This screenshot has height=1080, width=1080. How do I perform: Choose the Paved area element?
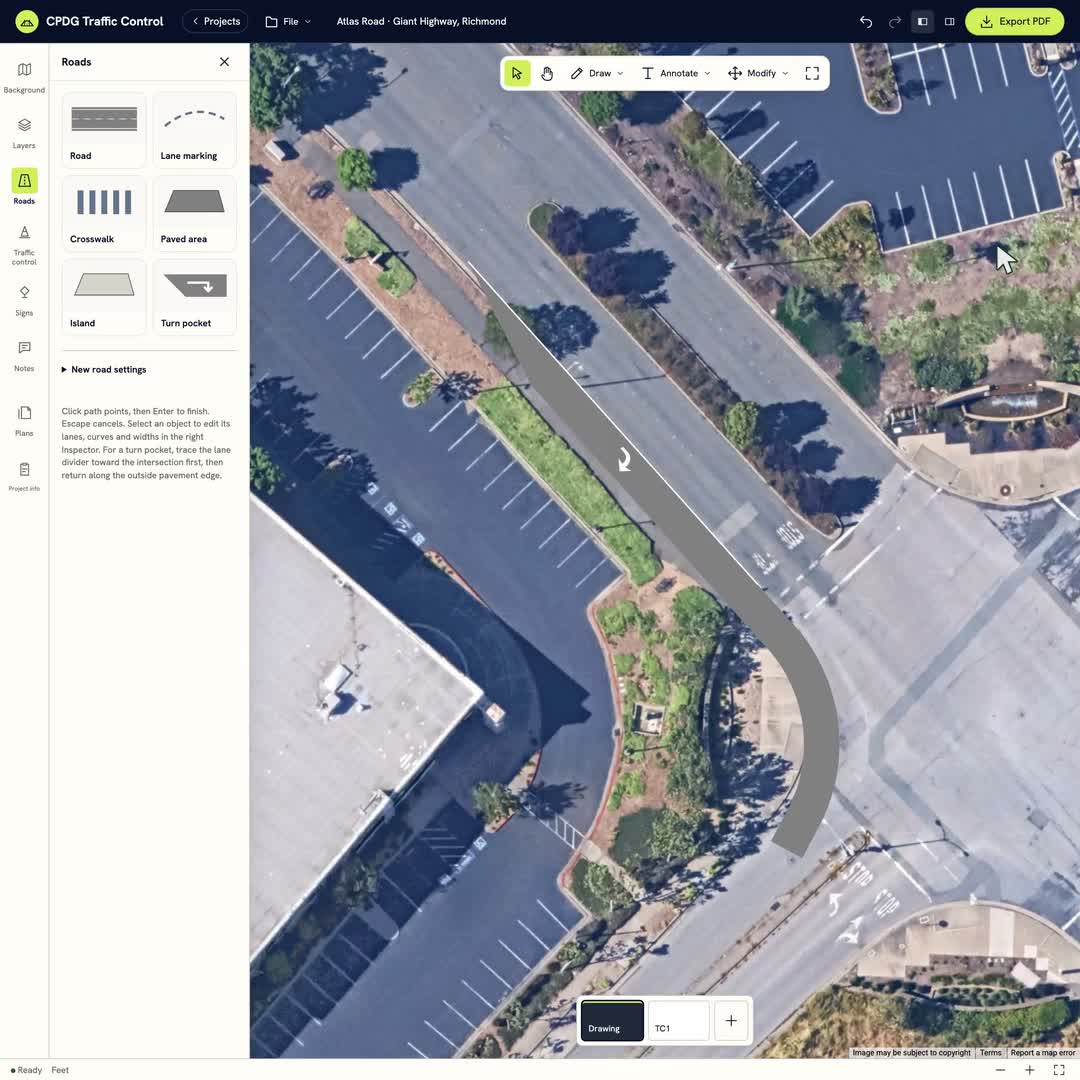[x=194, y=214]
